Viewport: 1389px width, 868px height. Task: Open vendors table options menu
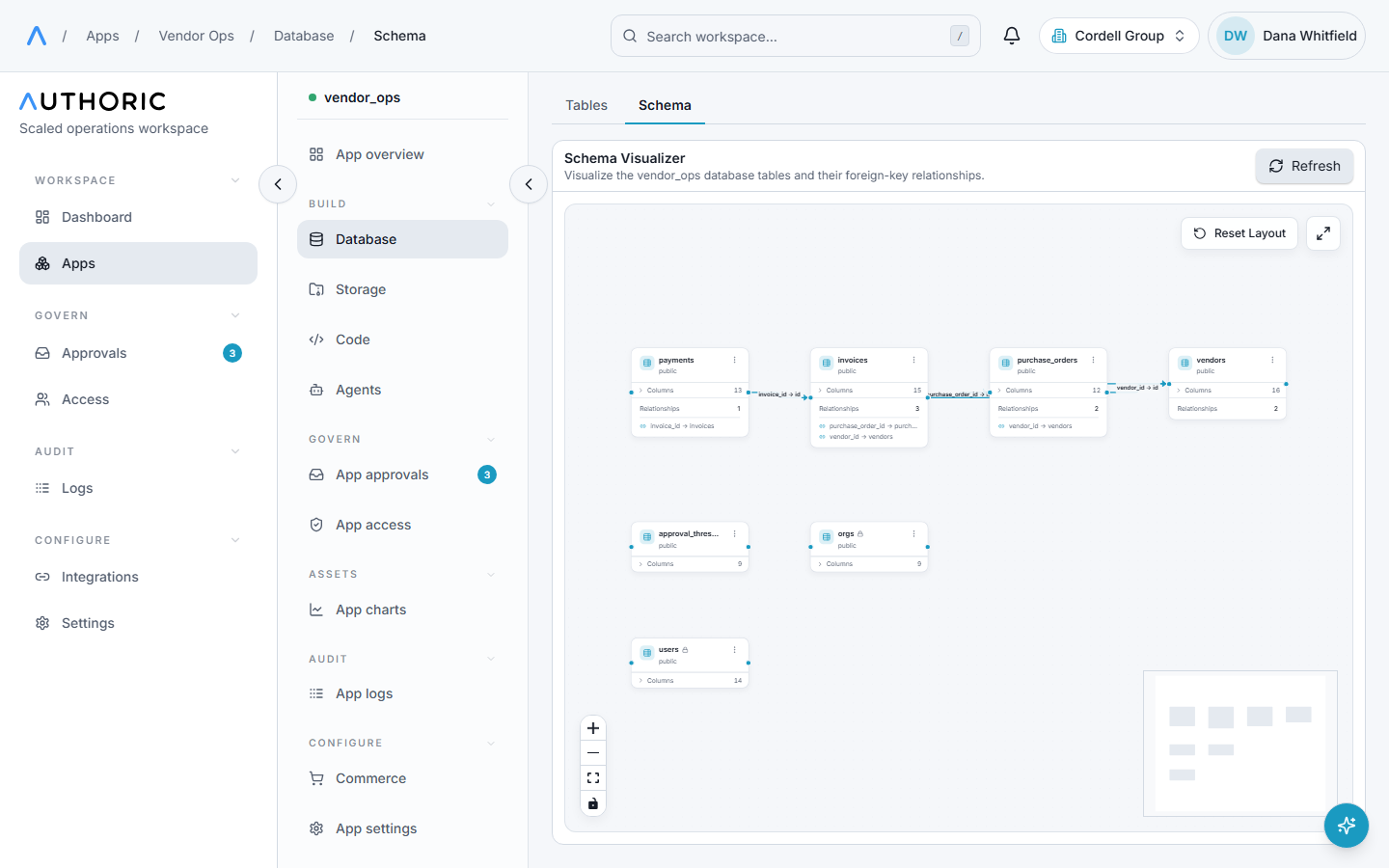1273,360
